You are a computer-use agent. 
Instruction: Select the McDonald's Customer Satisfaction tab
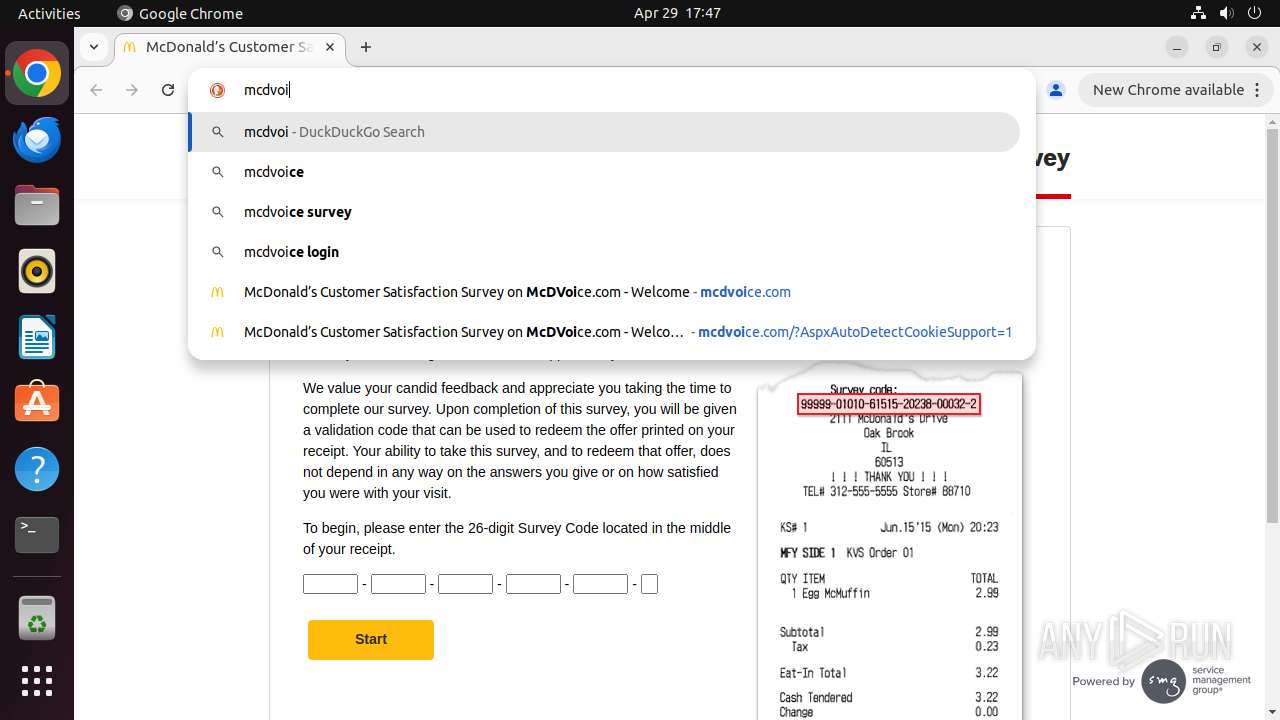pos(230,47)
